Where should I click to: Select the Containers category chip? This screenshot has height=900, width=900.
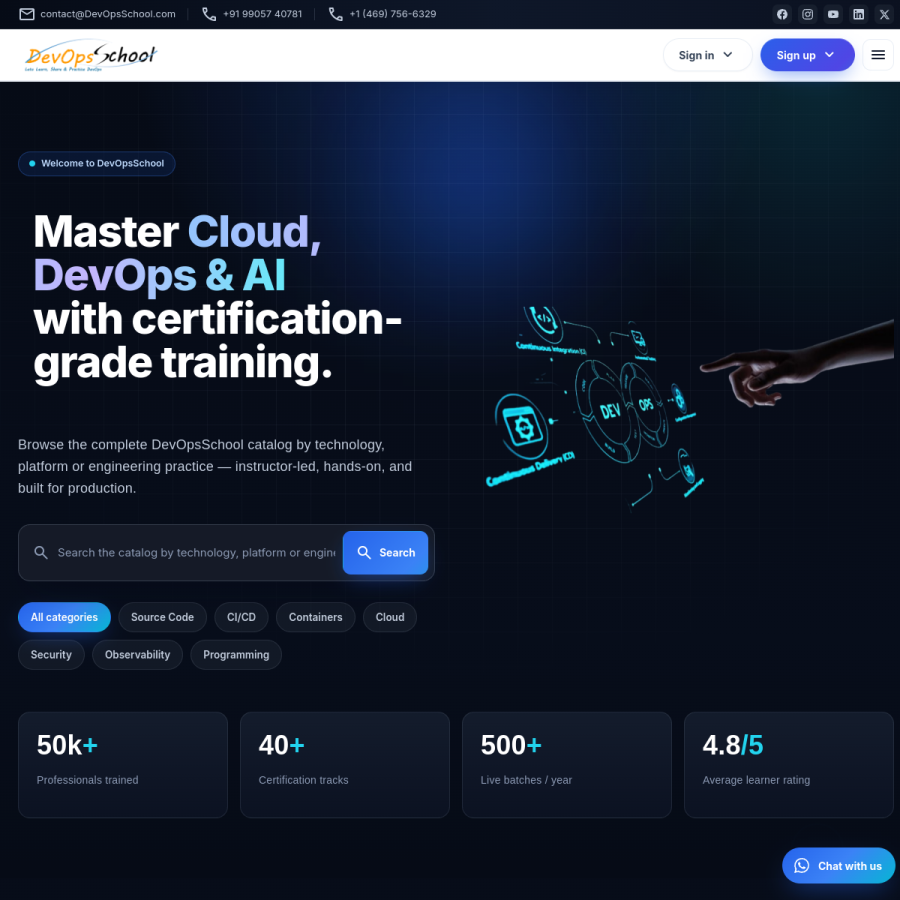[316, 617]
